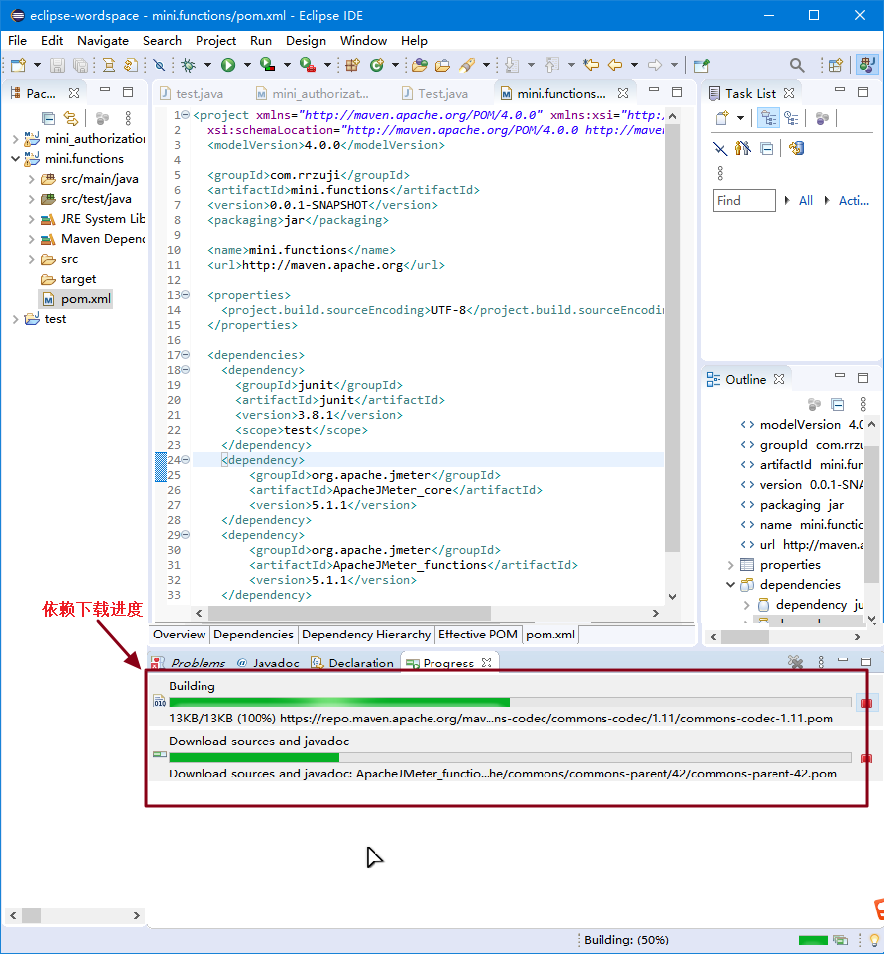The height and width of the screenshot is (954, 884).
Task: Click the Back navigation arrow in toolbar
Action: tap(615, 65)
